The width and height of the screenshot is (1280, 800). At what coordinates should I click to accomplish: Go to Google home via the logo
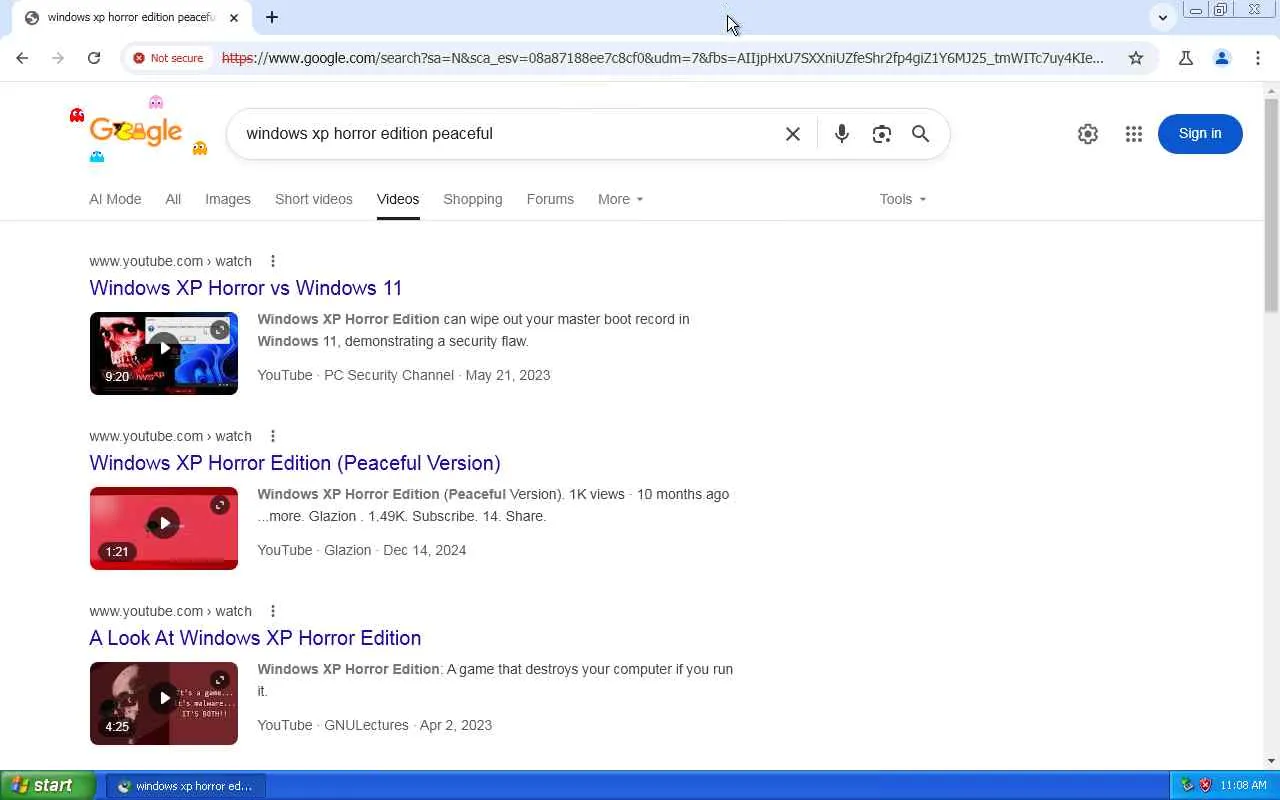pos(136,131)
